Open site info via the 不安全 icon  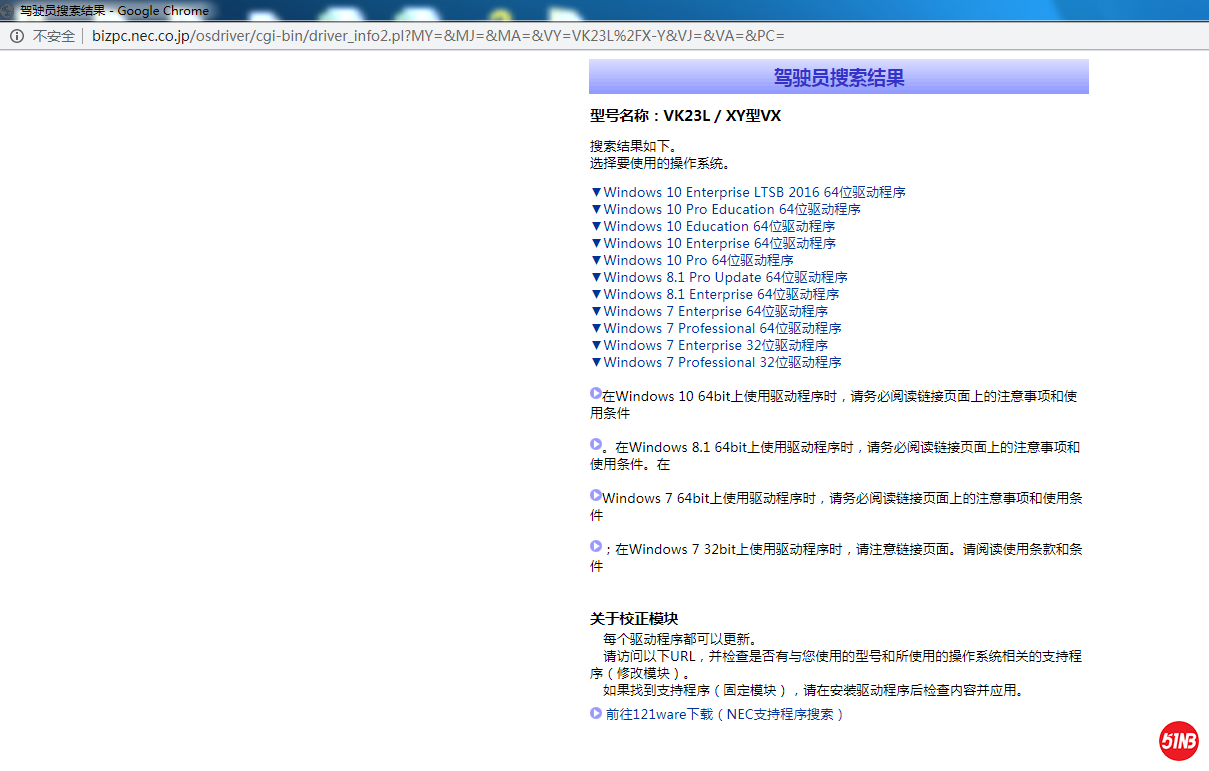(17, 36)
